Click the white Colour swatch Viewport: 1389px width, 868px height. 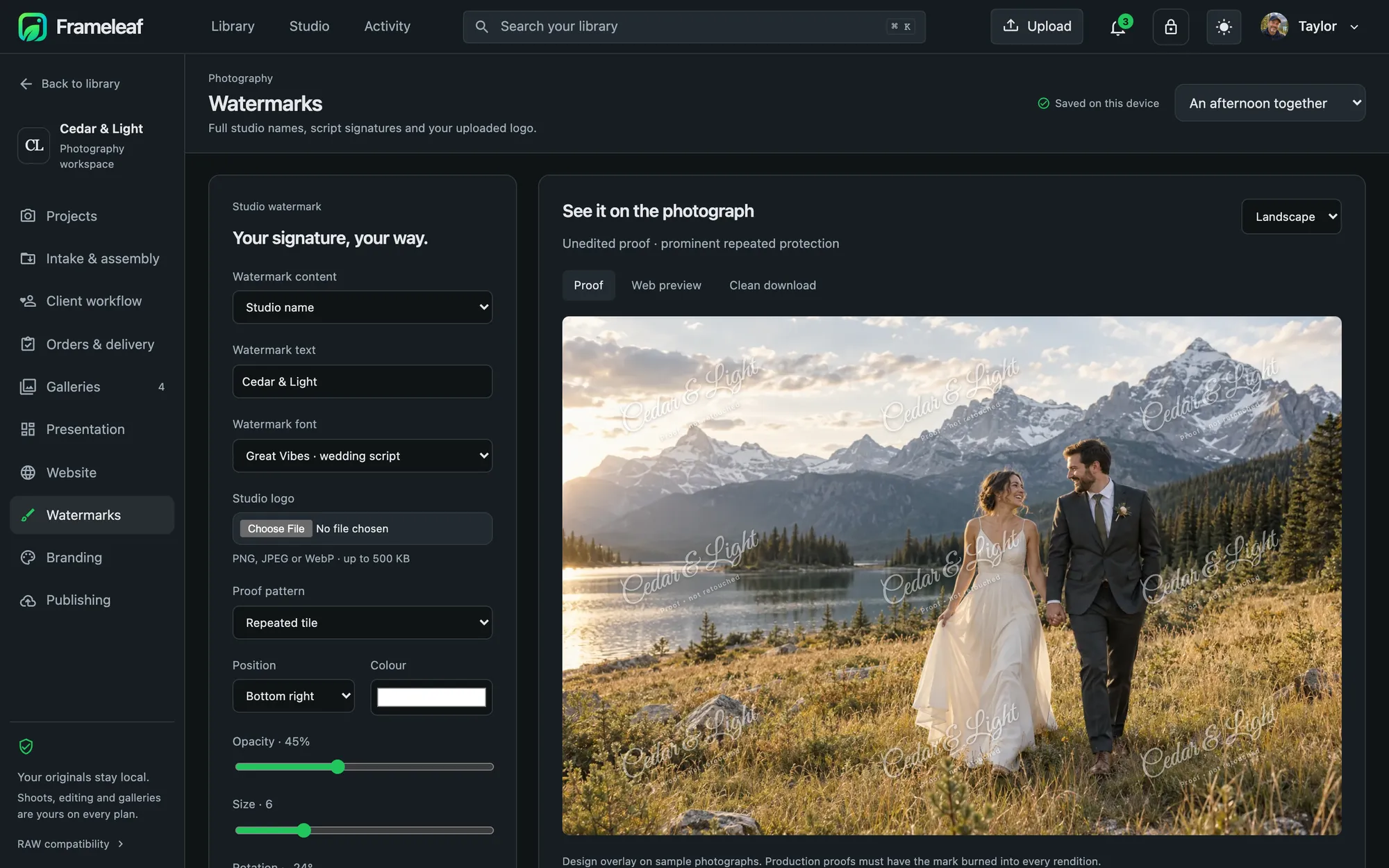point(431,697)
